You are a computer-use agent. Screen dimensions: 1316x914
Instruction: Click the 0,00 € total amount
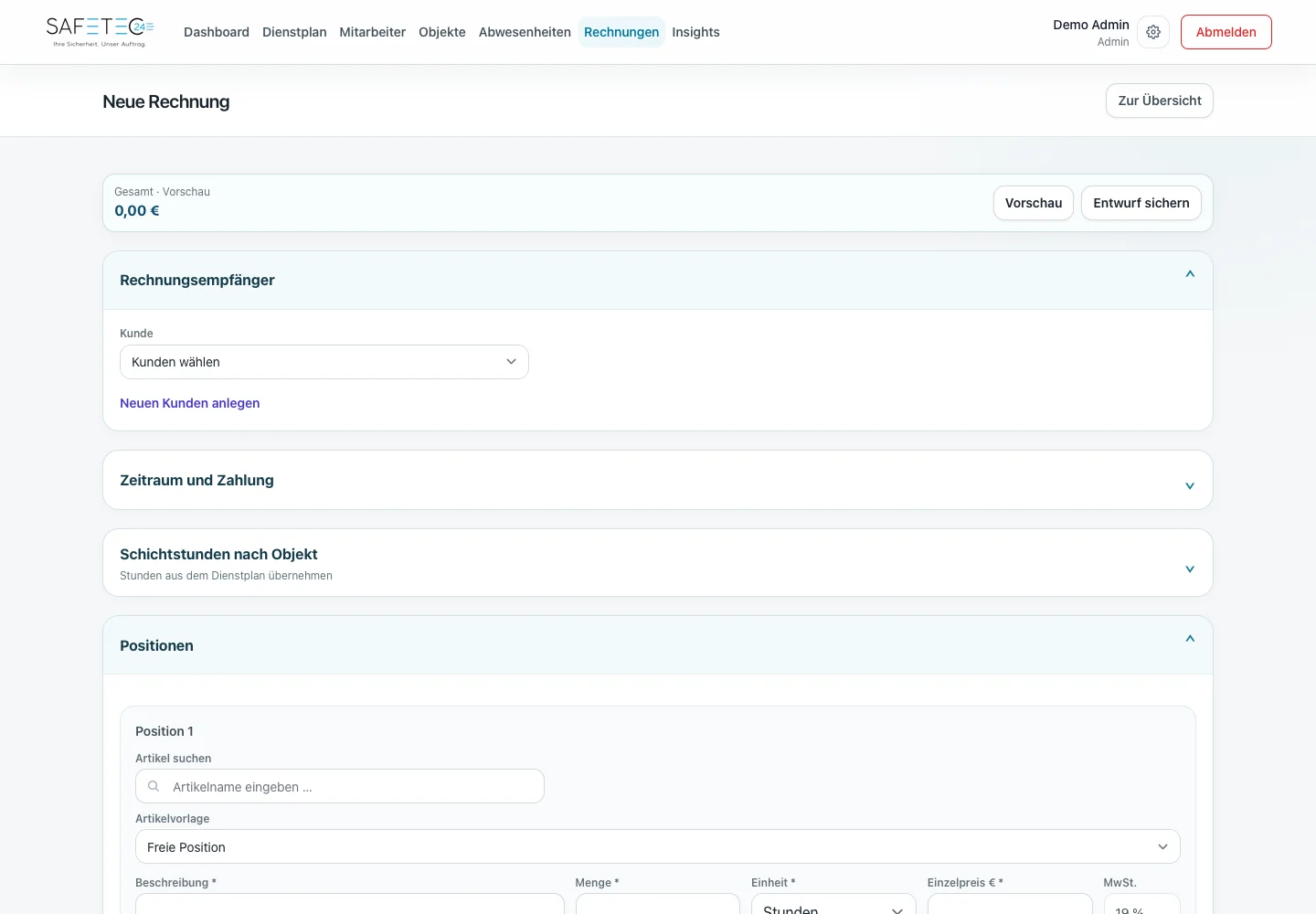coord(137,211)
